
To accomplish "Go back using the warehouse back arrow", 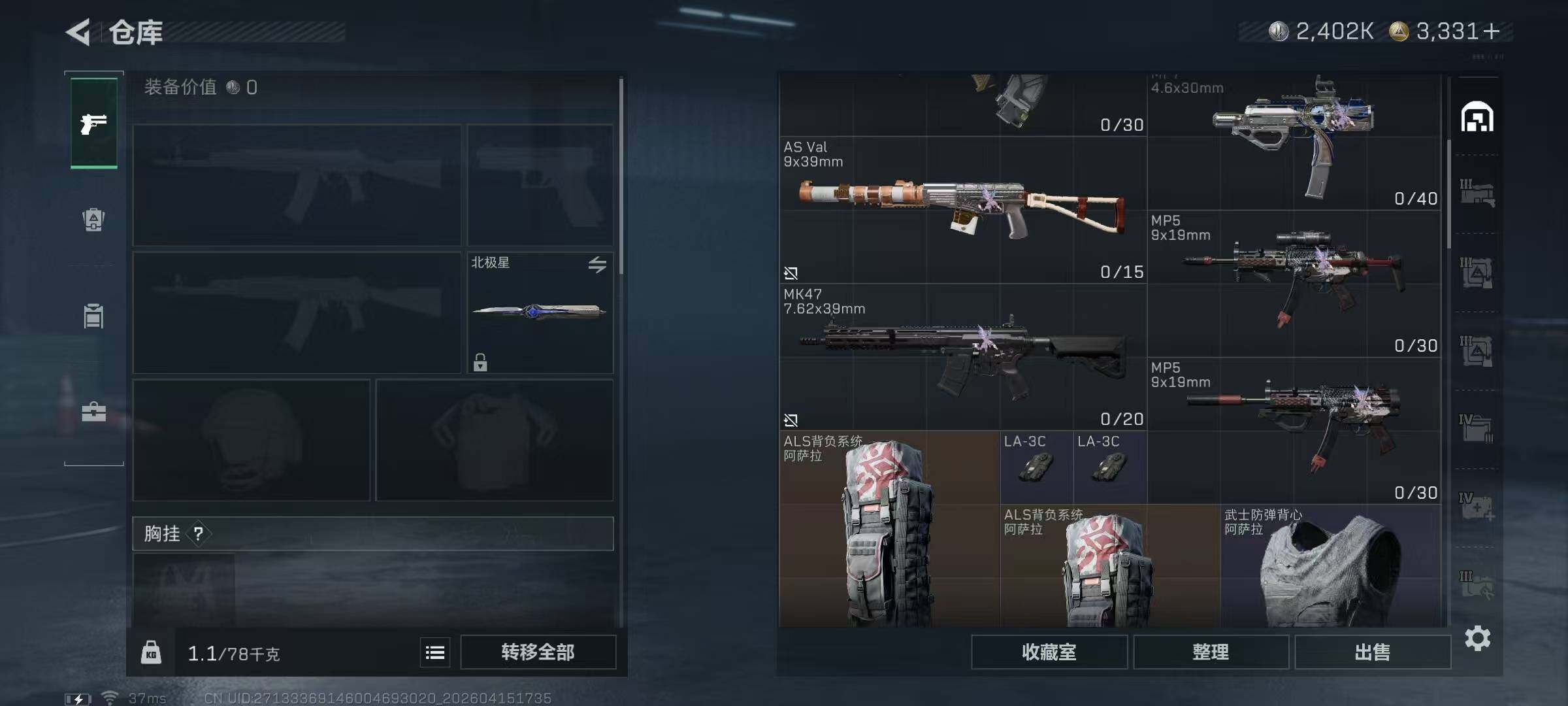I will click(78, 31).
